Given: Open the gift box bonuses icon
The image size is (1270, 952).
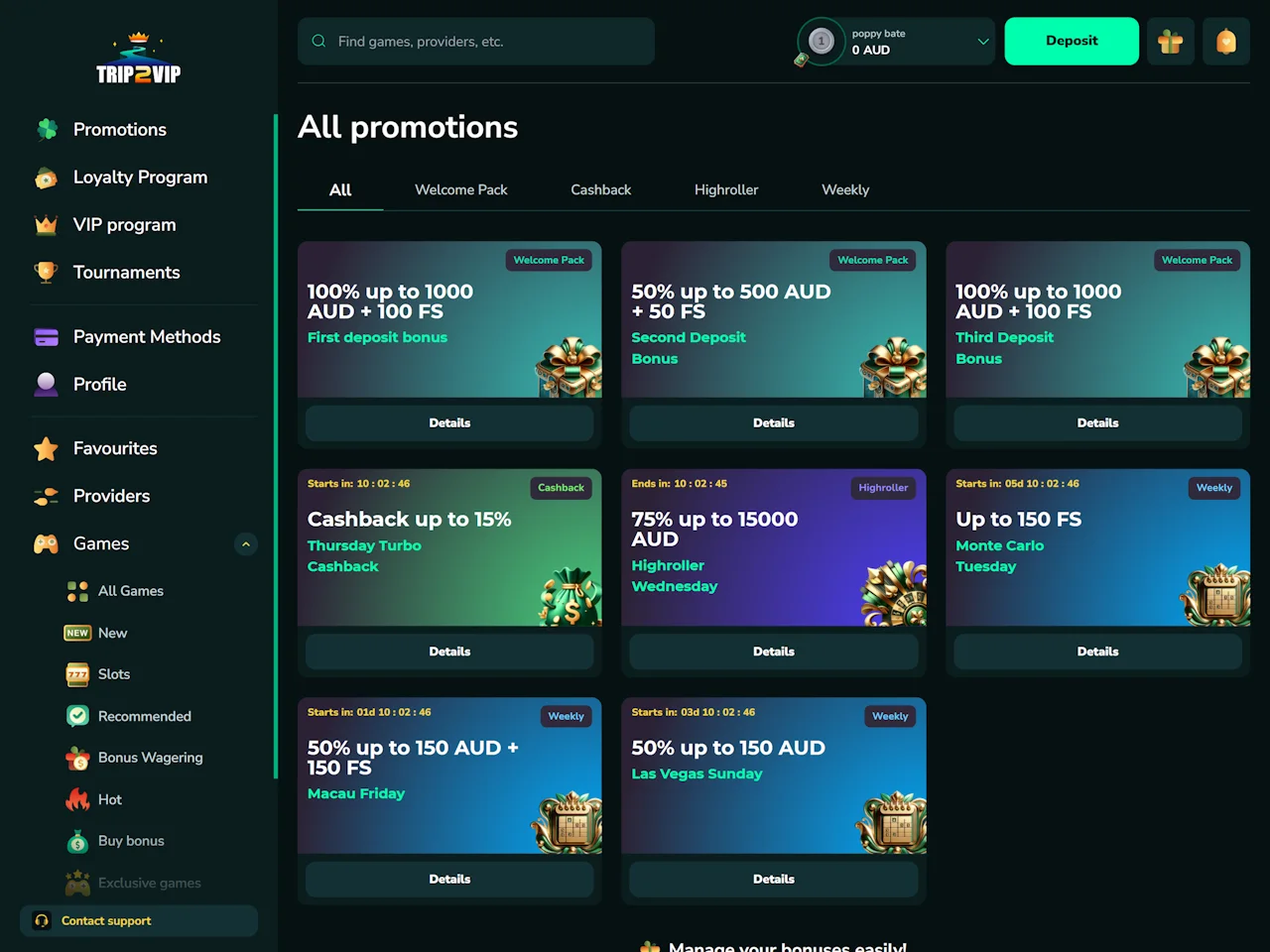Looking at the screenshot, I should coord(1171,42).
